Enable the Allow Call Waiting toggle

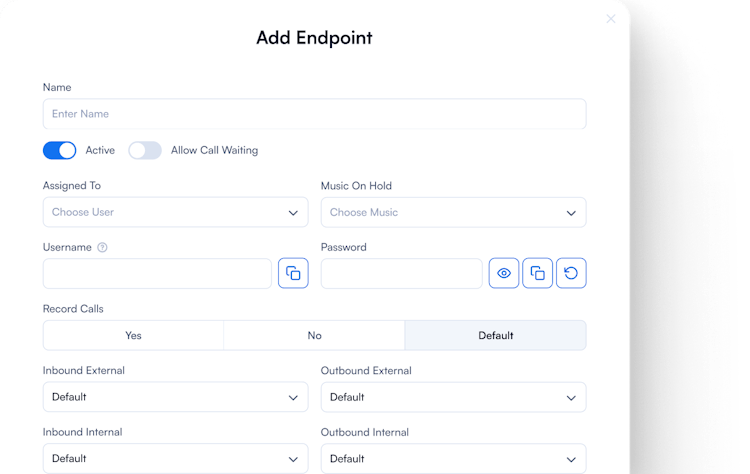click(145, 150)
